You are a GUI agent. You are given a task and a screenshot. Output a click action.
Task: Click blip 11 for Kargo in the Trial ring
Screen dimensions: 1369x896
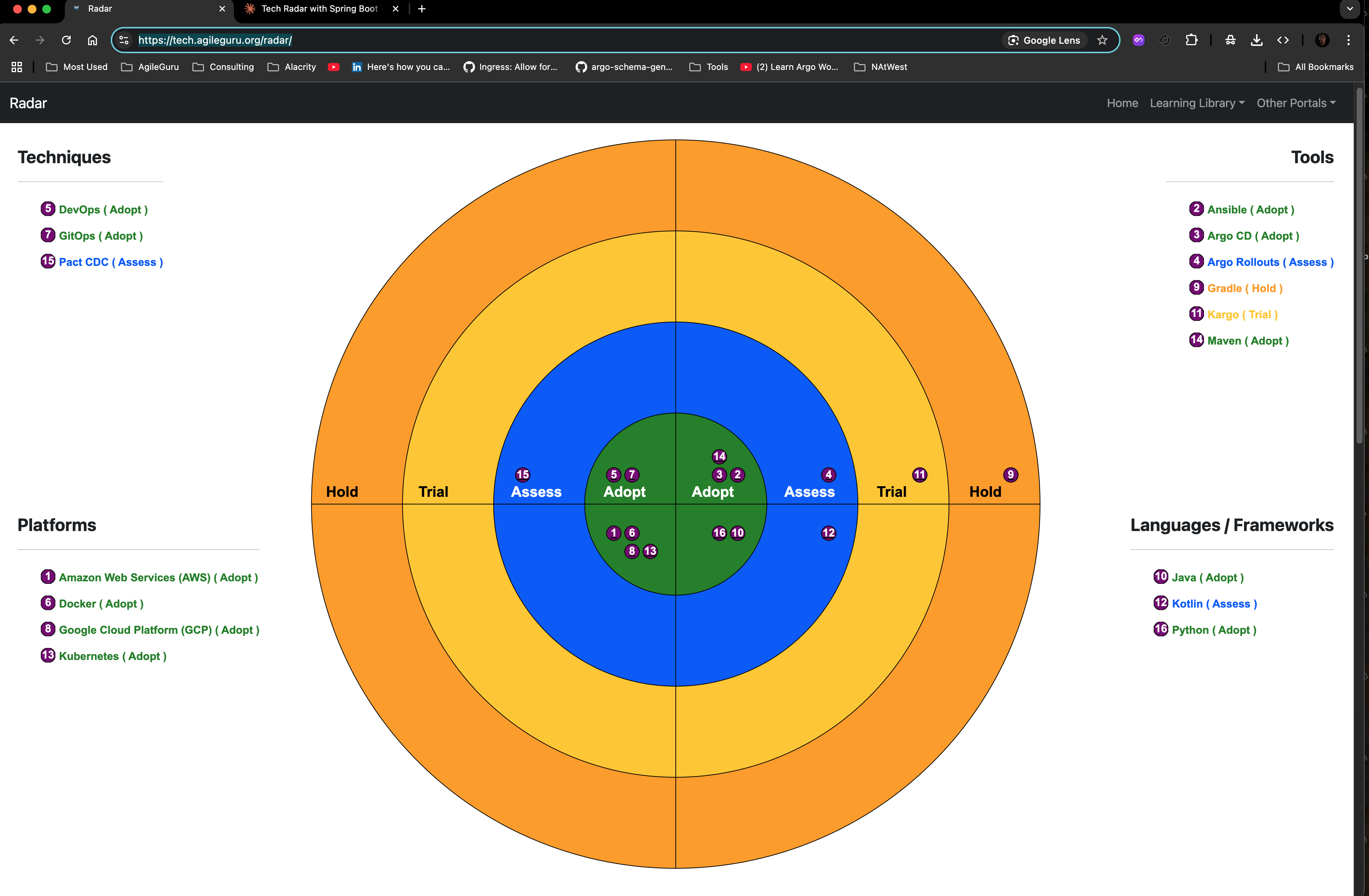(x=919, y=475)
